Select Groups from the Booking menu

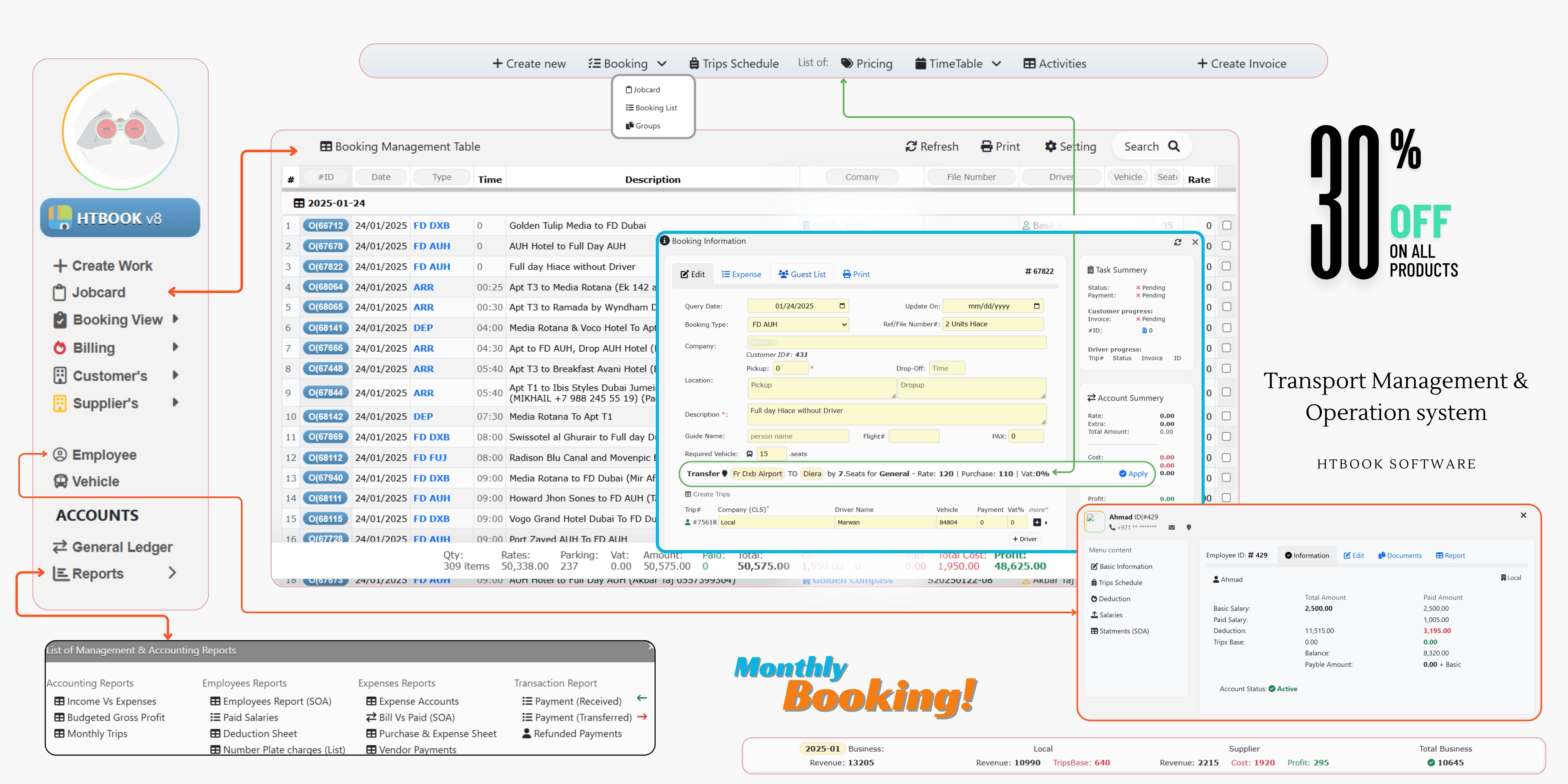643,126
